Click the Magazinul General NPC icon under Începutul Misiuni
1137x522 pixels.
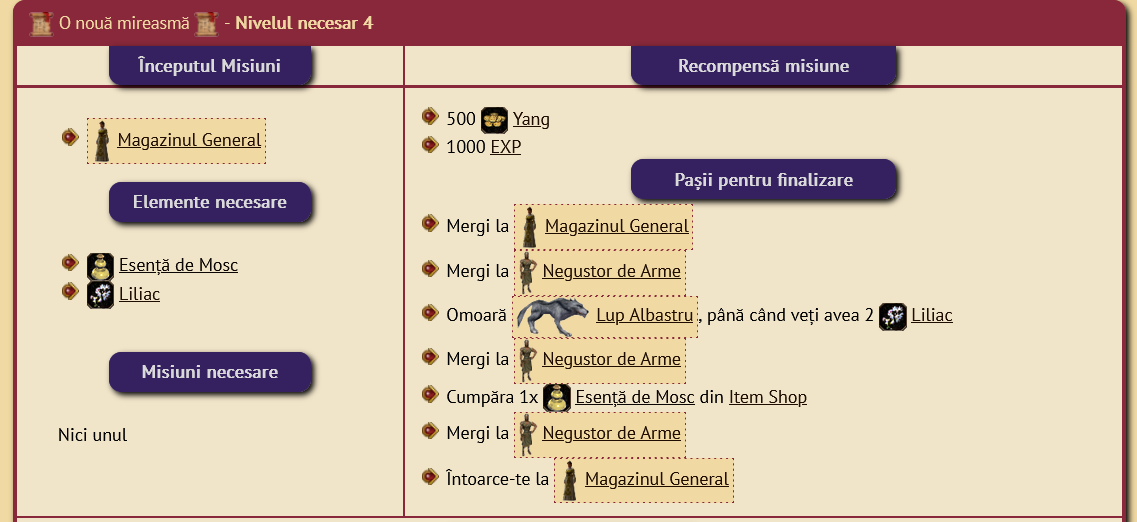(x=101, y=141)
